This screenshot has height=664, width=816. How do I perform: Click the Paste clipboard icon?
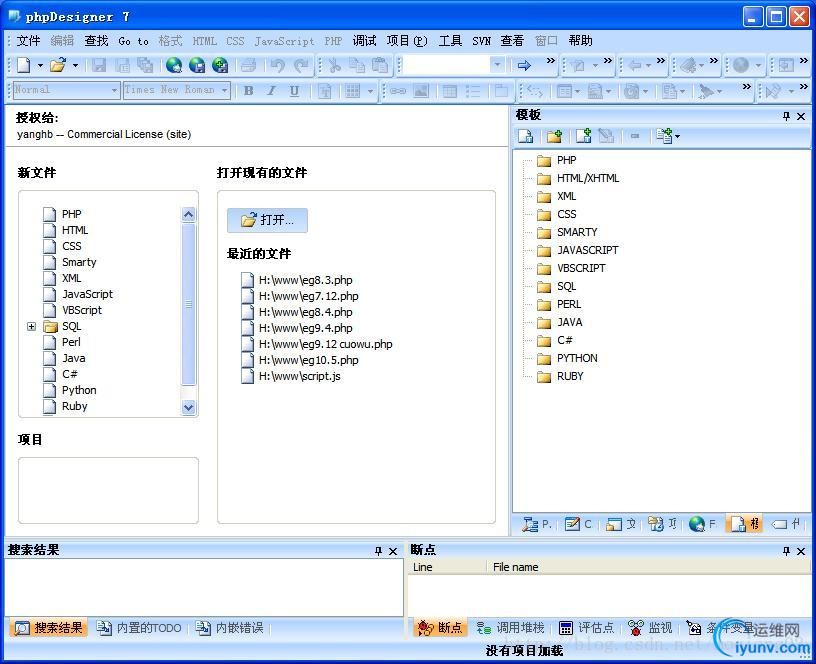coord(380,65)
